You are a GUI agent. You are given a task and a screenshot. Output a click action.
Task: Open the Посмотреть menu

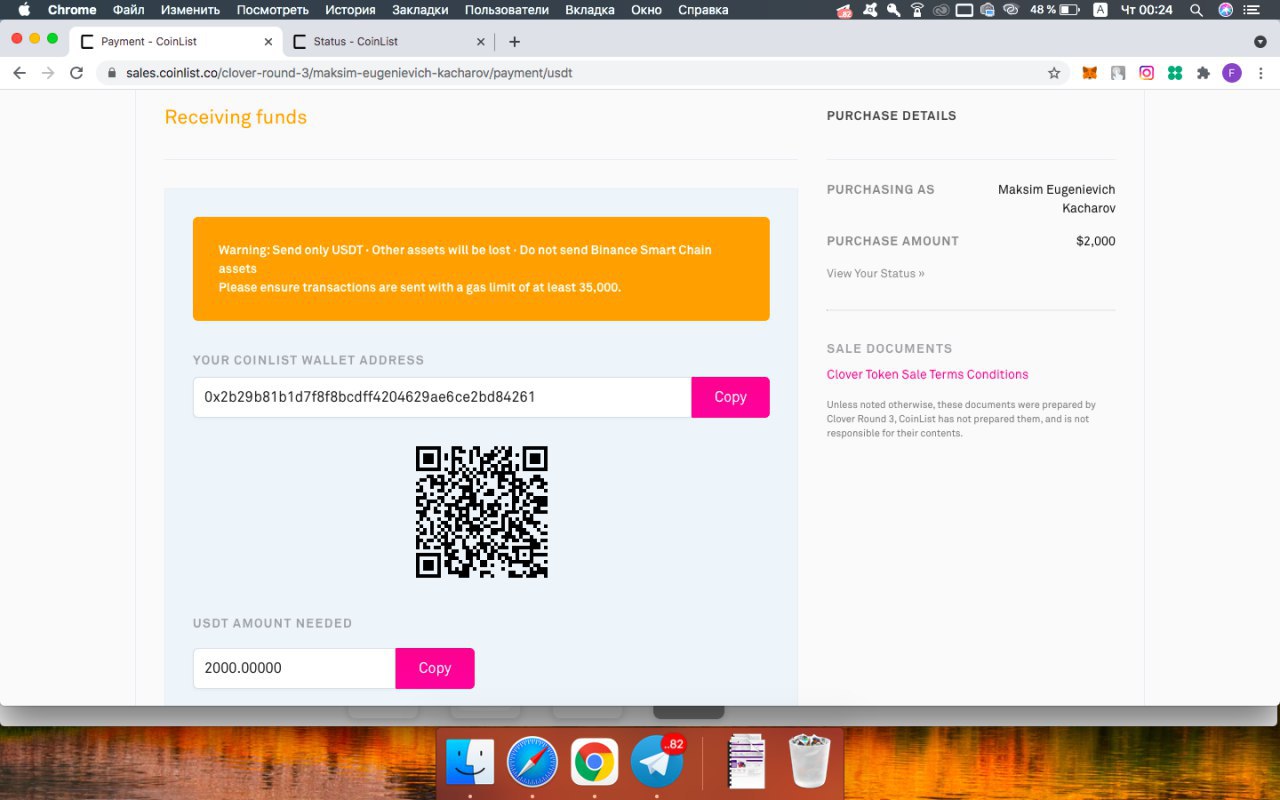[272, 10]
